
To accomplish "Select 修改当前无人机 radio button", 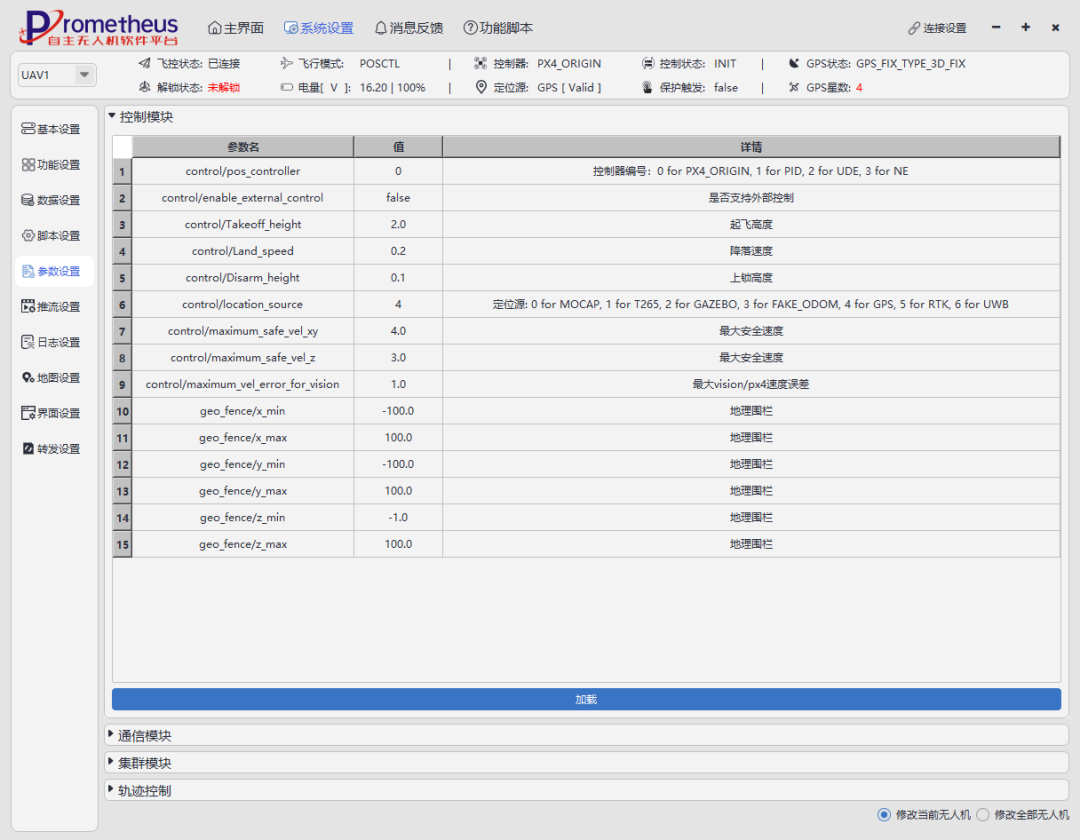I will pyautogui.click(x=883, y=815).
